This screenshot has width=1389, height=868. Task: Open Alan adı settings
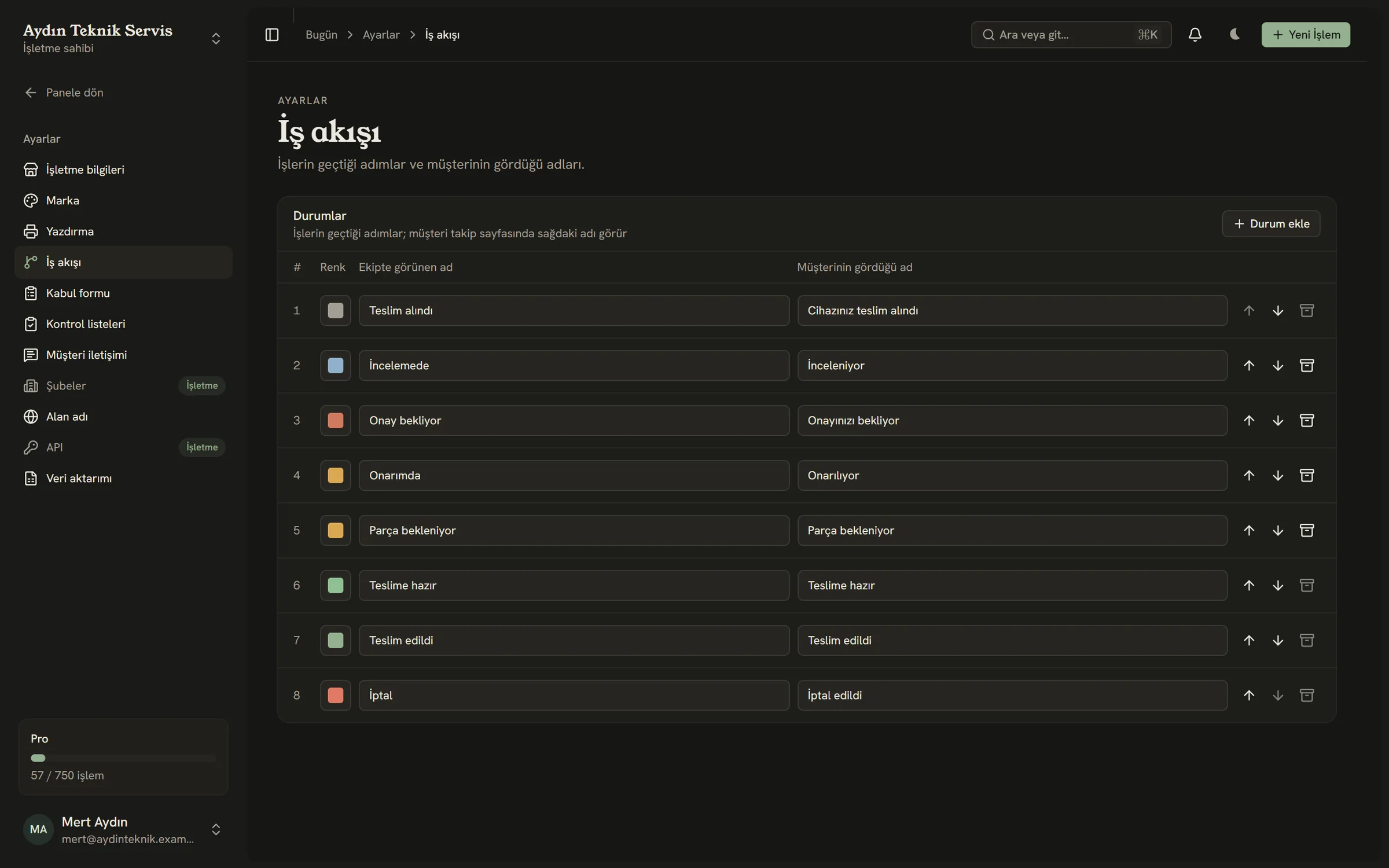(123, 417)
